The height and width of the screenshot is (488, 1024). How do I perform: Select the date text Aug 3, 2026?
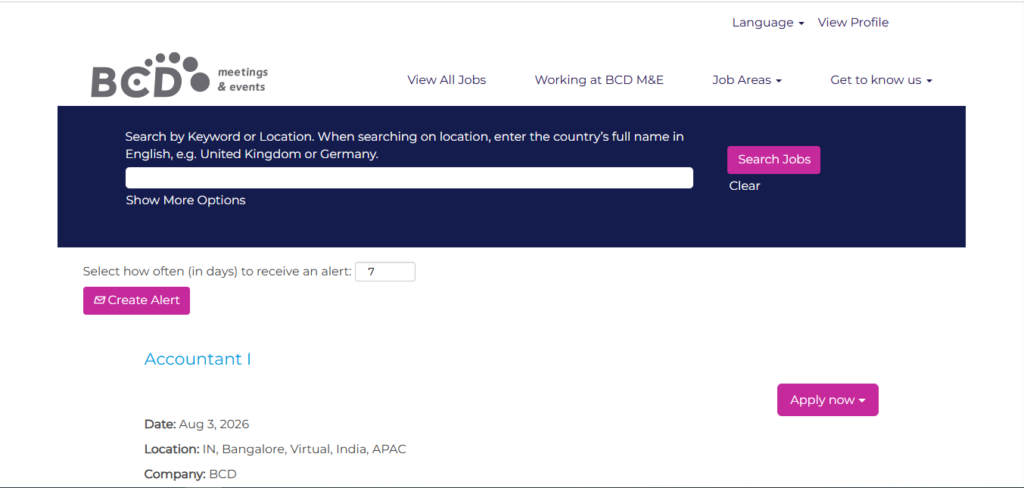pos(214,425)
